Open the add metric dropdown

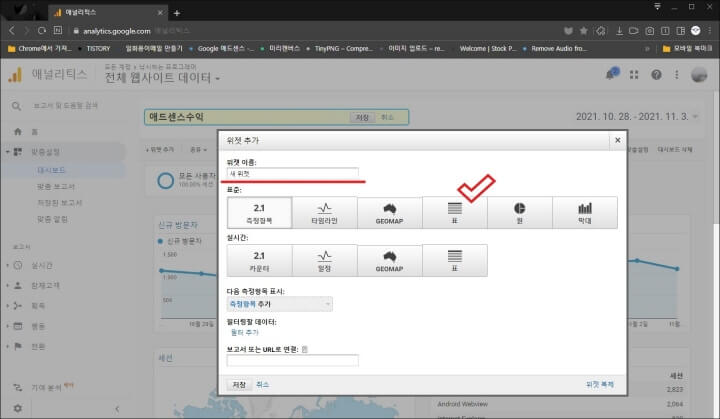[x=280, y=304]
